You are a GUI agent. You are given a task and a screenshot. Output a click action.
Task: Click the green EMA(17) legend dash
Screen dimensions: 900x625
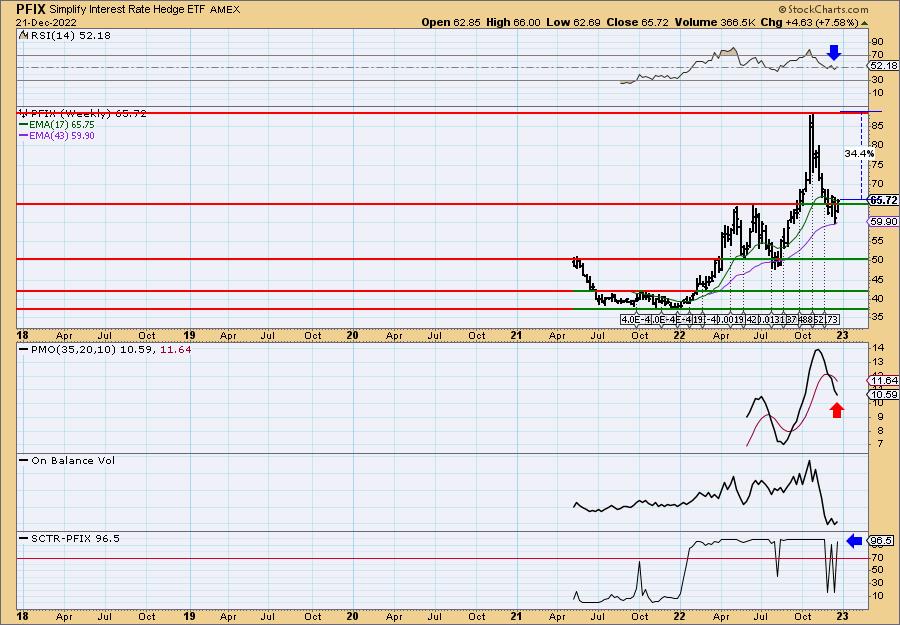(x=24, y=125)
